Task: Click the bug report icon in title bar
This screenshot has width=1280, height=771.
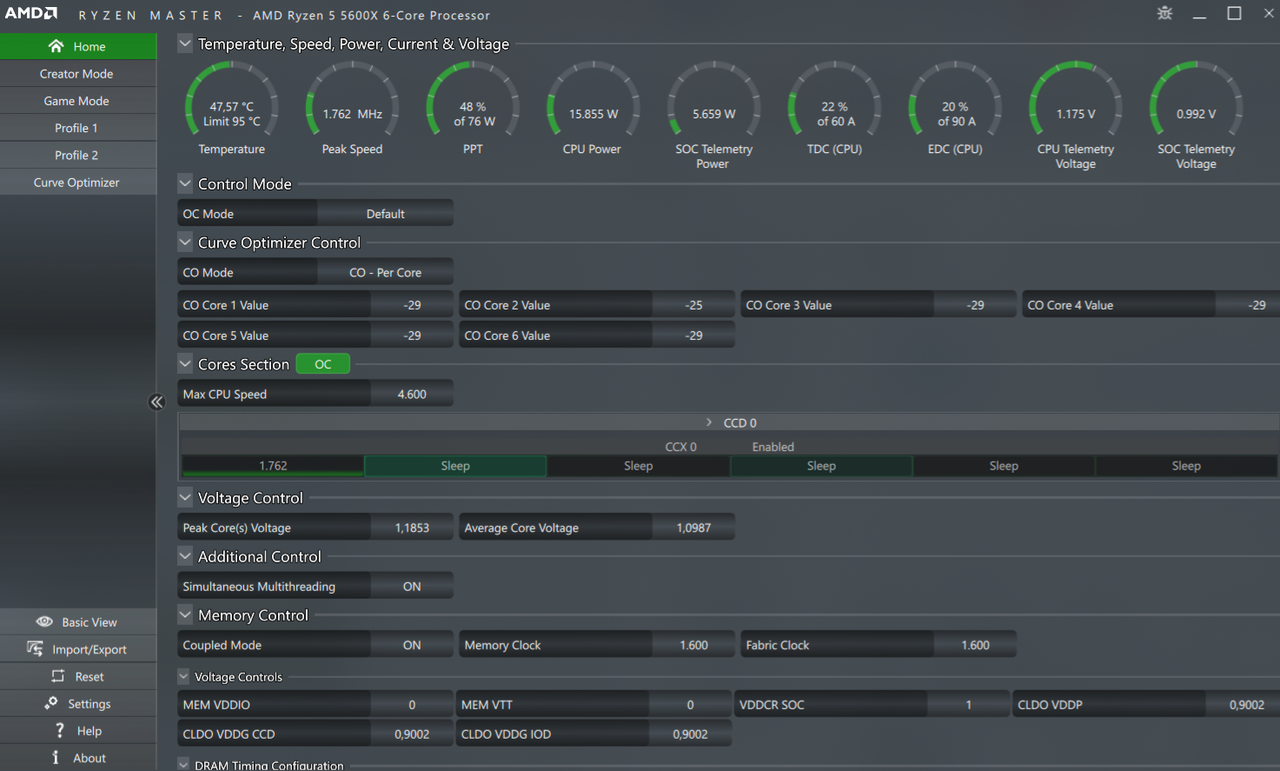Action: tap(1165, 14)
